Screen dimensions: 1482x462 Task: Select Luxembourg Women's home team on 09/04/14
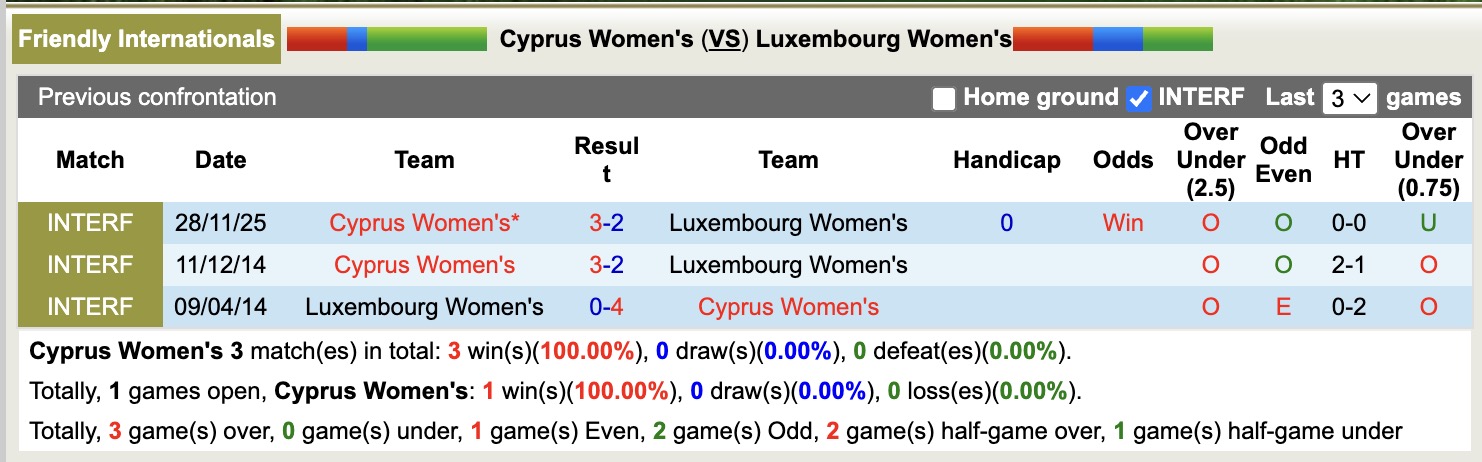(424, 307)
